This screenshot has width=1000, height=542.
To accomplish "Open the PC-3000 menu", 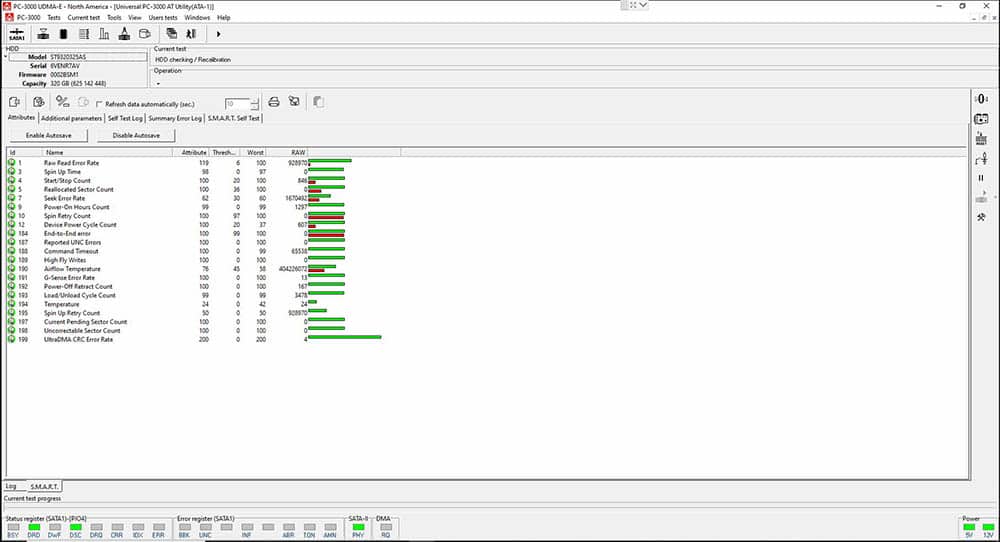I will click(x=28, y=17).
